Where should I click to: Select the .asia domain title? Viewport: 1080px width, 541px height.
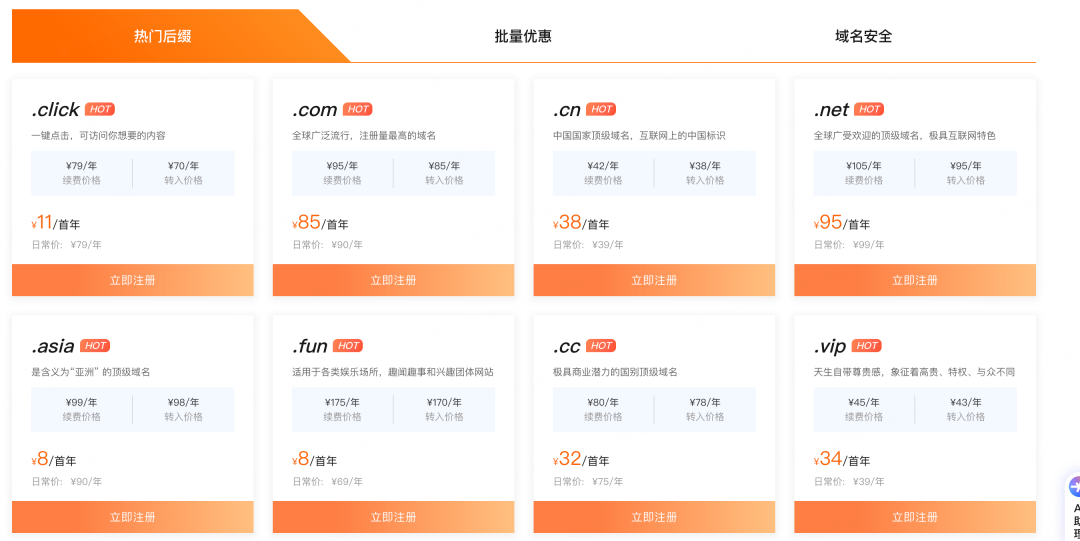pos(54,346)
